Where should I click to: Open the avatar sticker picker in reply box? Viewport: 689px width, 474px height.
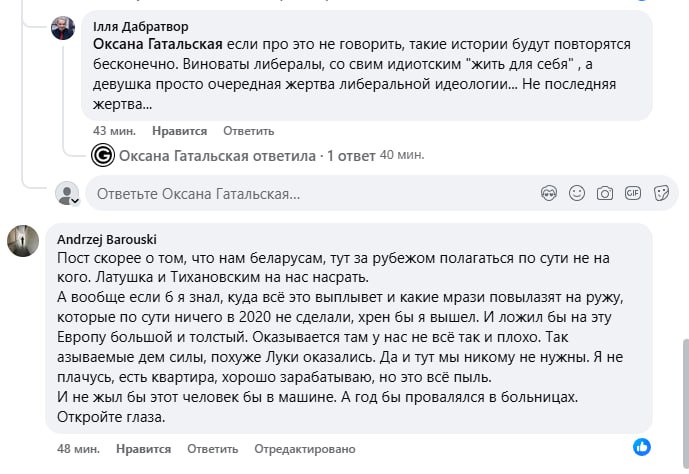click(x=548, y=193)
